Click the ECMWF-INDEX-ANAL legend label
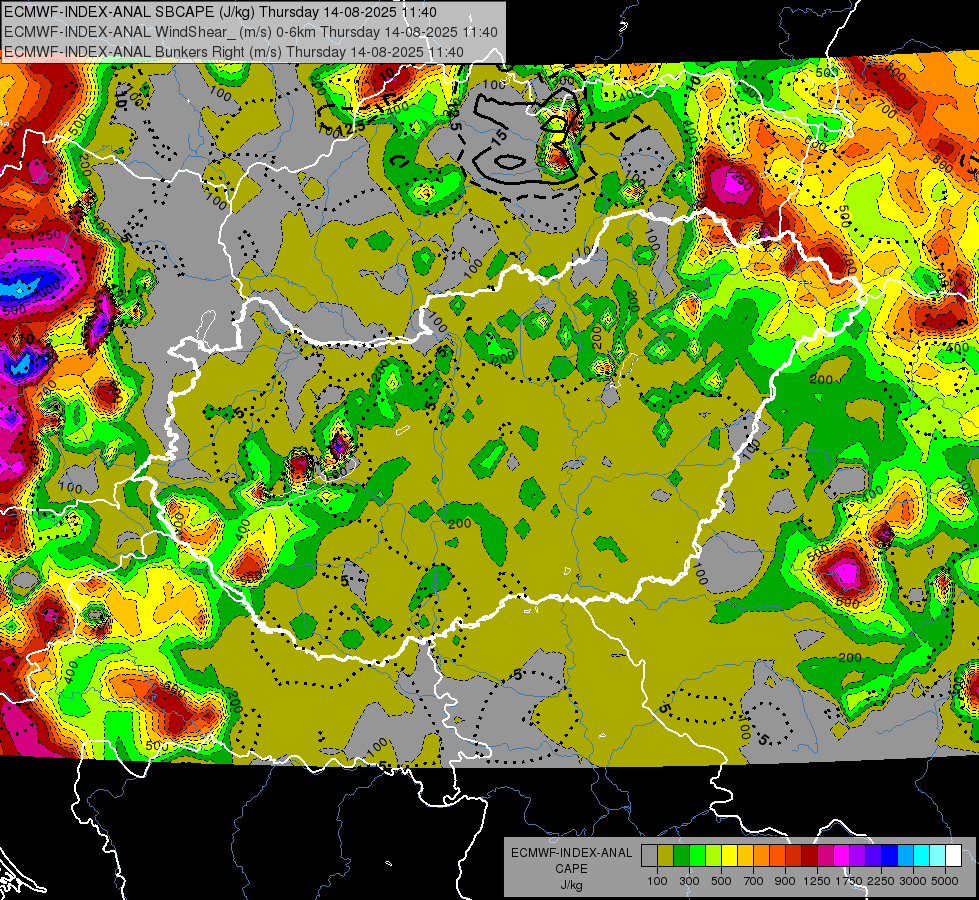979x900 pixels. pos(572,853)
